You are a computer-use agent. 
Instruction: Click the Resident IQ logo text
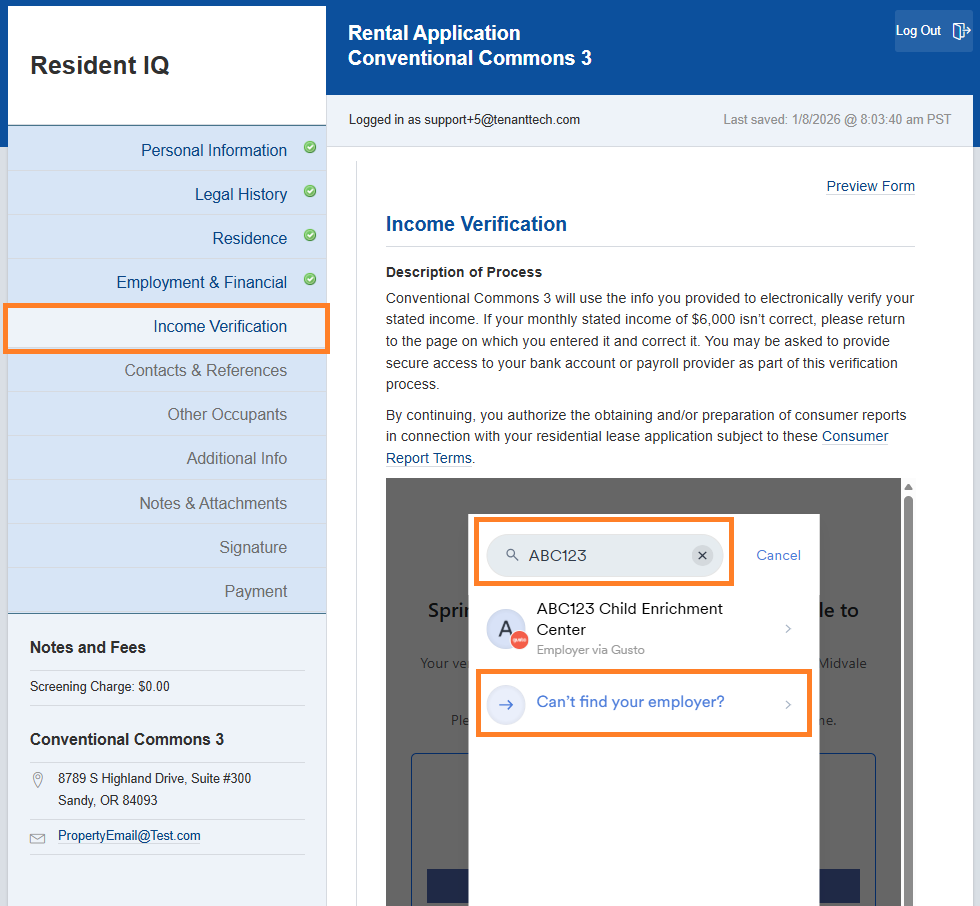click(x=100, y=66)
